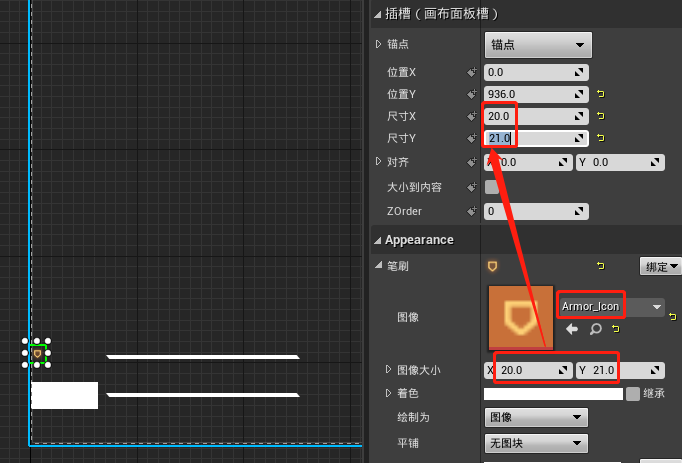The width and height of the screenshot is (682, 463).
Task: Browse to asset with magnifier icon
Action: tap(595, 329)
